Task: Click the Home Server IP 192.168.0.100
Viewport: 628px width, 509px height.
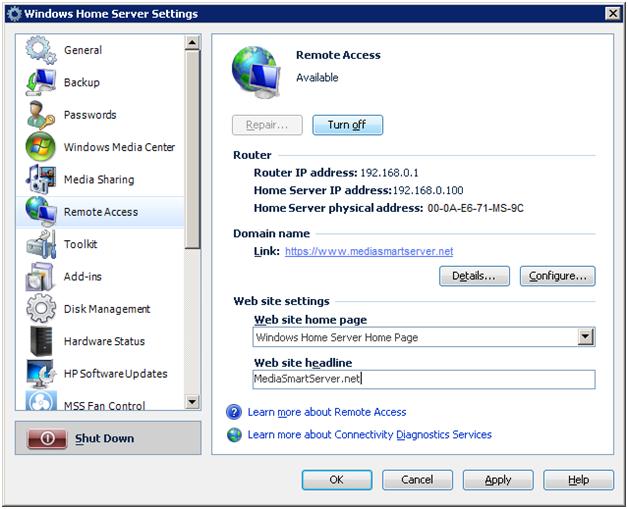Action: click(428, 190)
